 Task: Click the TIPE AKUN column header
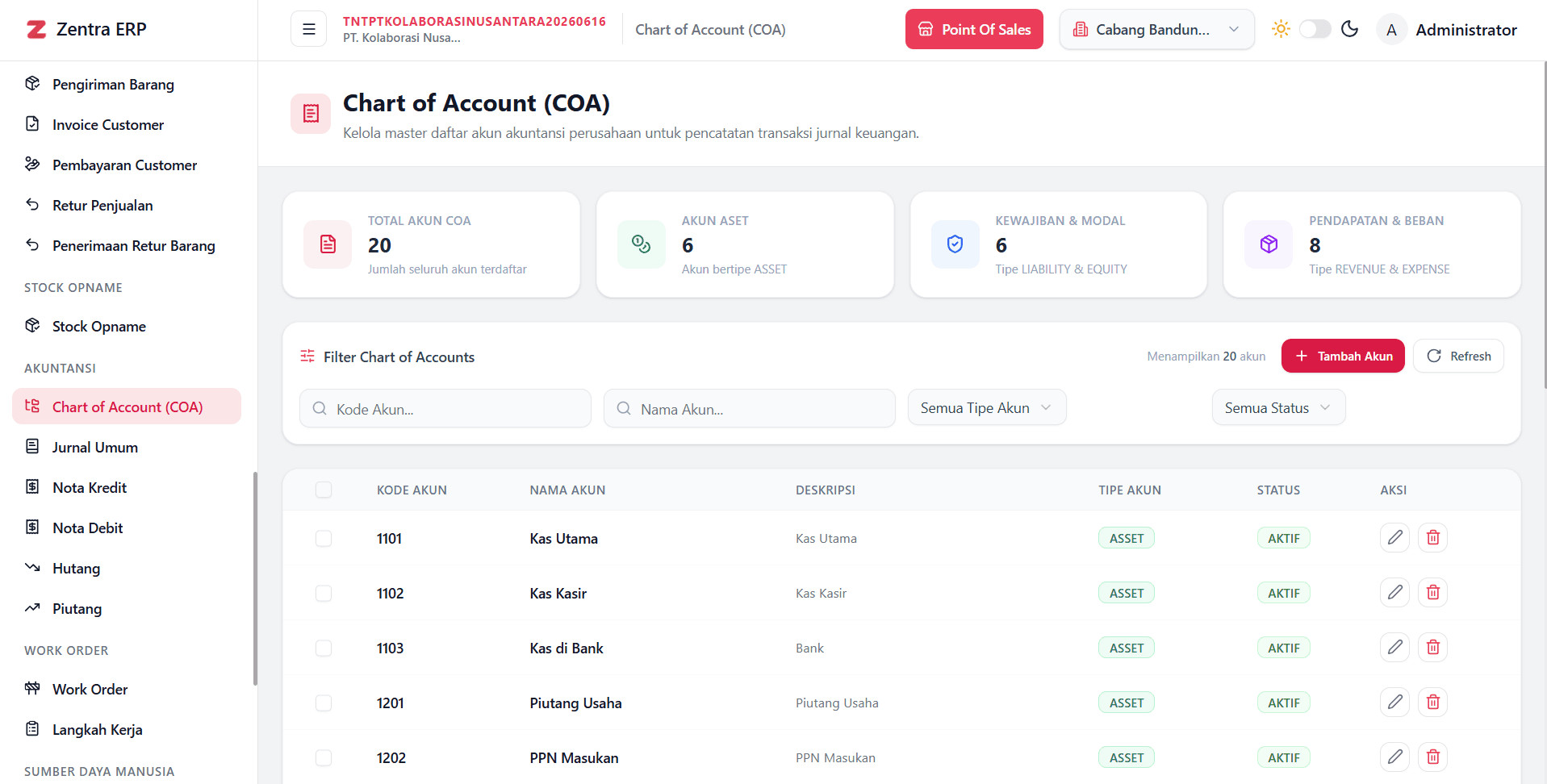click(x=1130, y=490)
